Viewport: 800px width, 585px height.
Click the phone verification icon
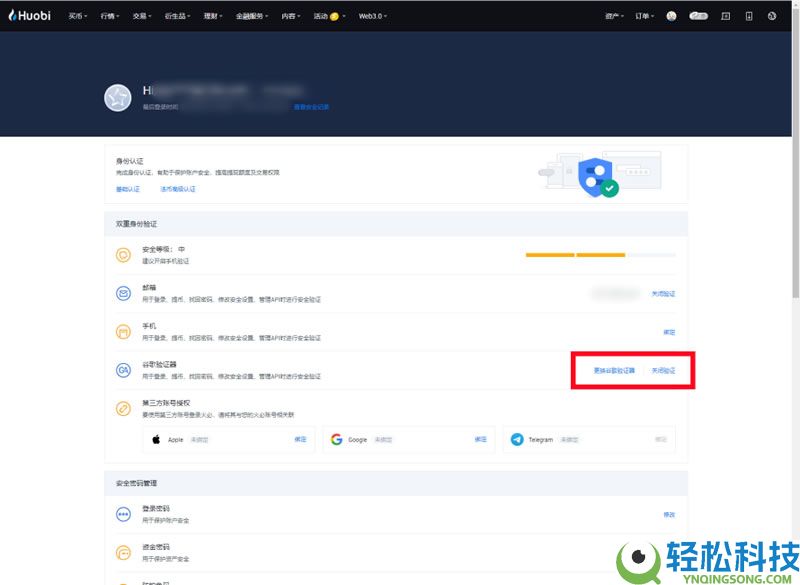coord(123,331)
